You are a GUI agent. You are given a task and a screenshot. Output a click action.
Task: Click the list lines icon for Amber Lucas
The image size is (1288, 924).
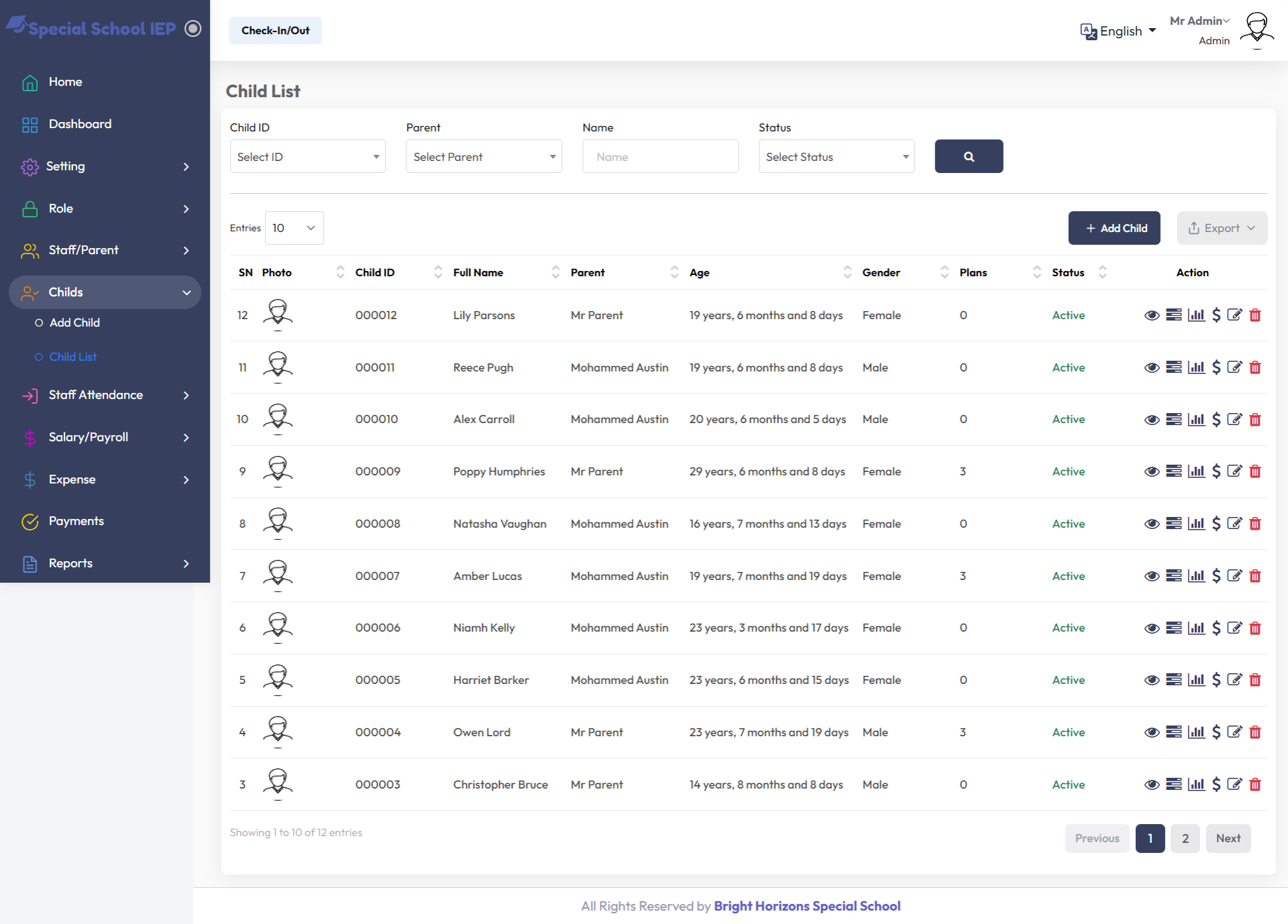1174,576
